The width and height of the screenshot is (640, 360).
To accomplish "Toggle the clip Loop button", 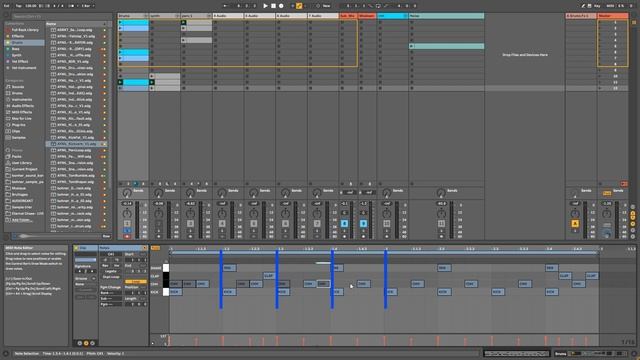I will click(x=136, y=282).
